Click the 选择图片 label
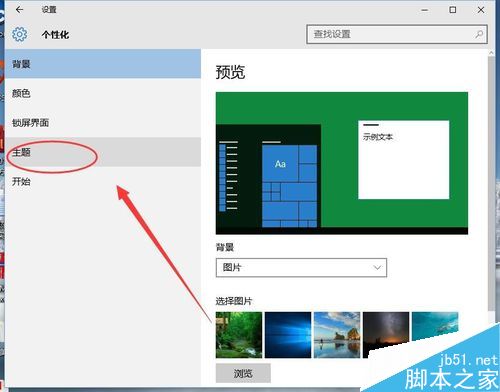This screenshot has width=500, height=392. [234, 301]
